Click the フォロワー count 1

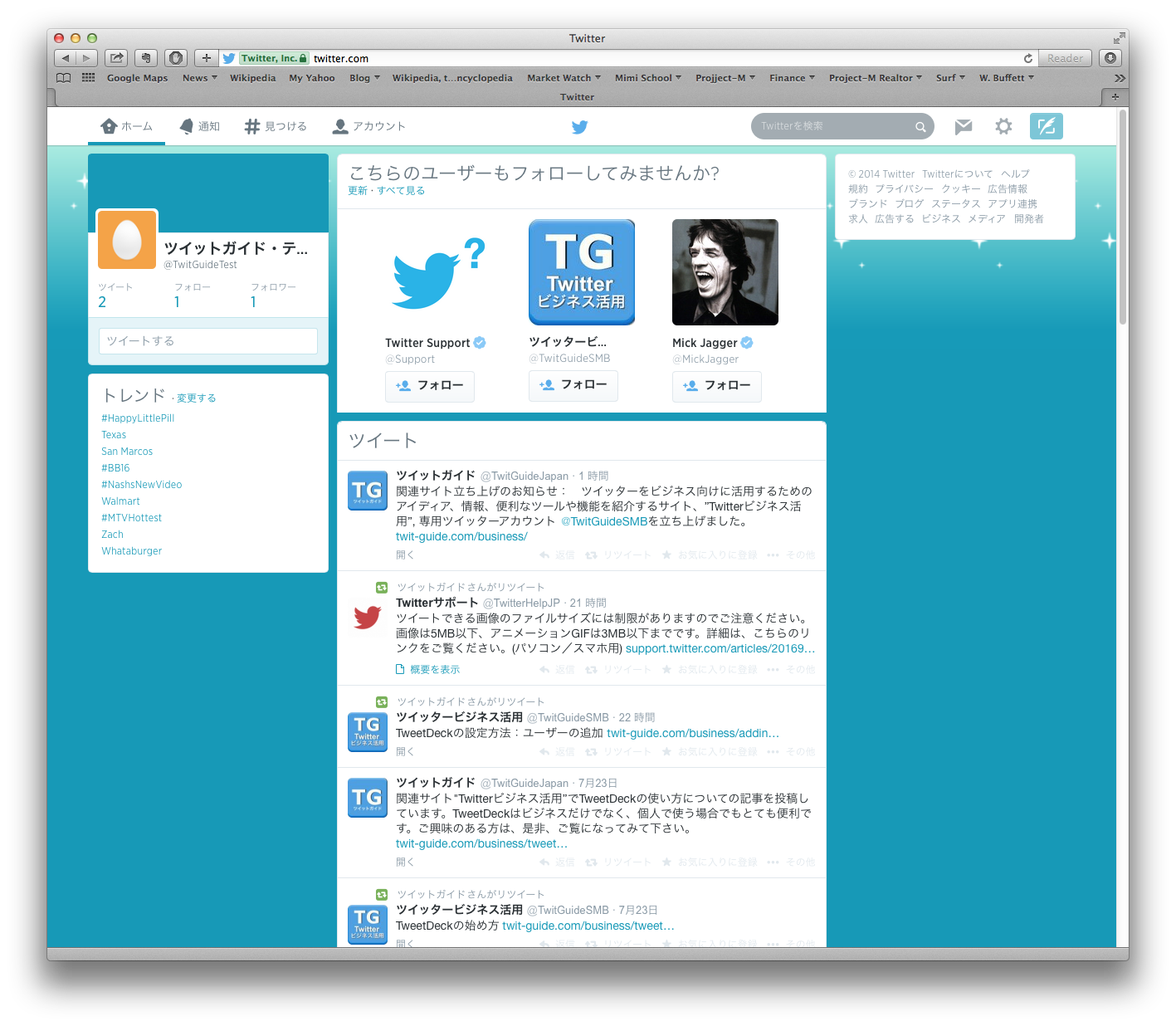click(x=253, y=302)
